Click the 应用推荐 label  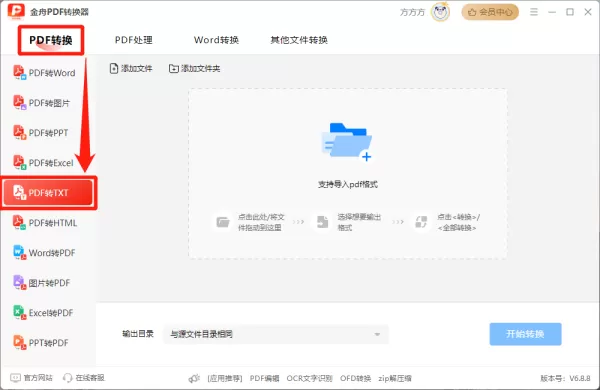tap(225, 379)
